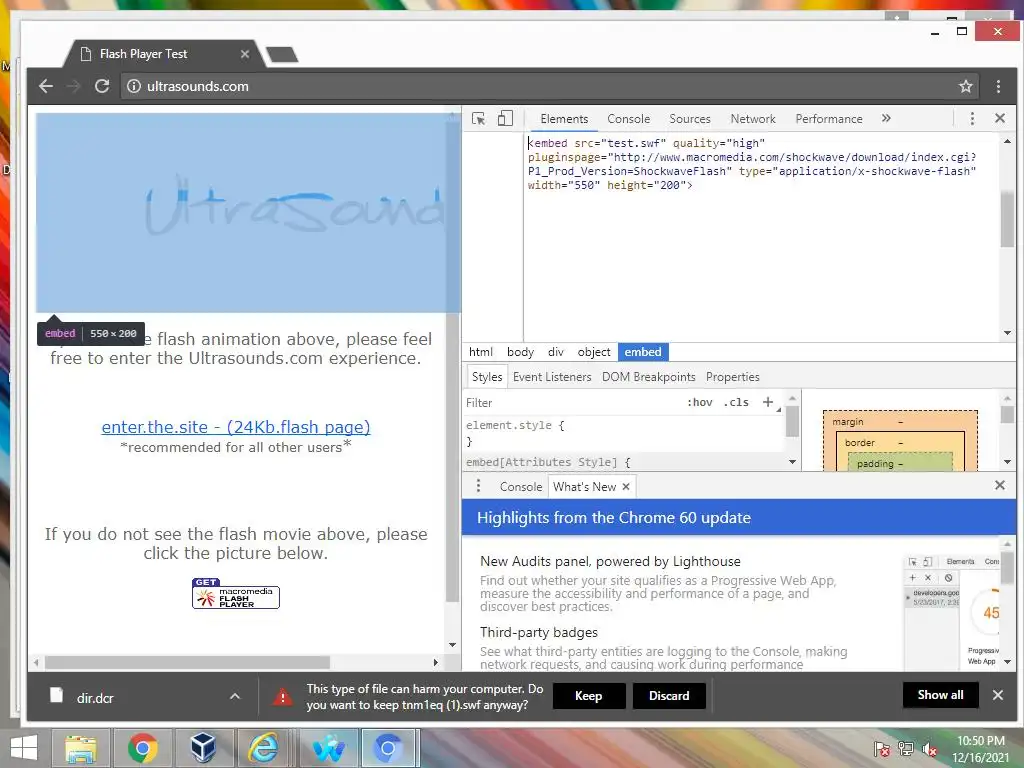The image size is (1024, 768).
Task: Select the object breadcrumb node
Action: pos(594,352)
